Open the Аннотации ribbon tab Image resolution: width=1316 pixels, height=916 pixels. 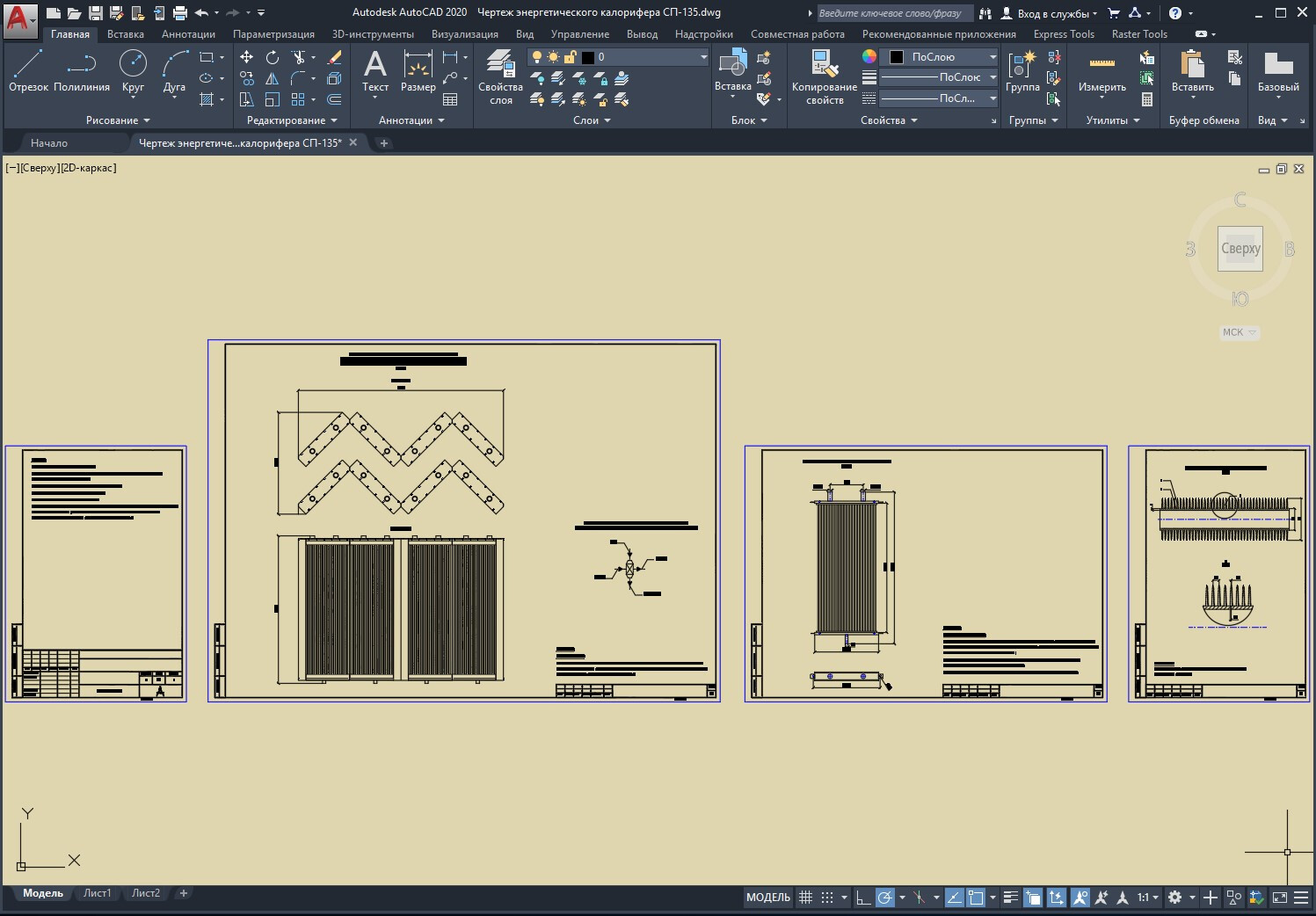coord(188,34)
